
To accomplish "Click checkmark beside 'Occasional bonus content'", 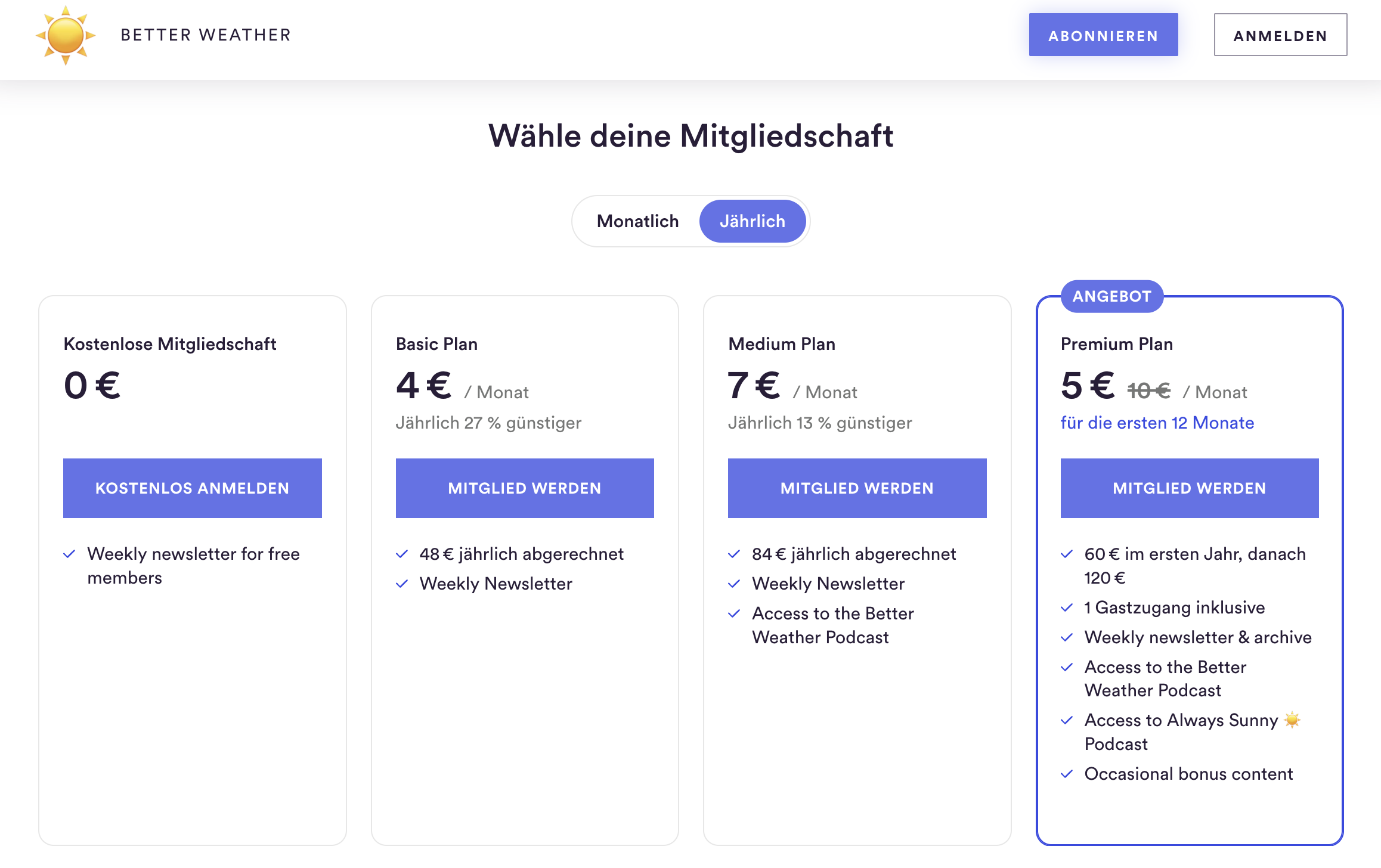I will coord(1067,774).
